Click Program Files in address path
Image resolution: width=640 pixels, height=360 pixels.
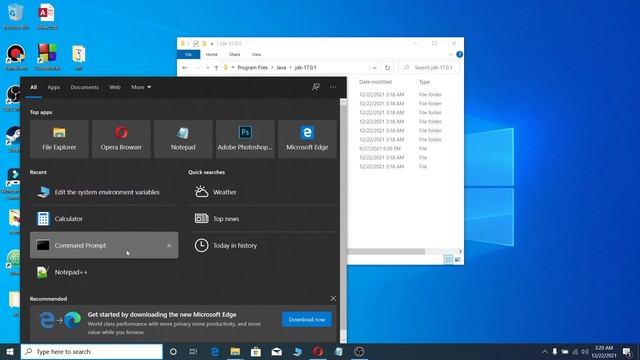tap(253, 67)
